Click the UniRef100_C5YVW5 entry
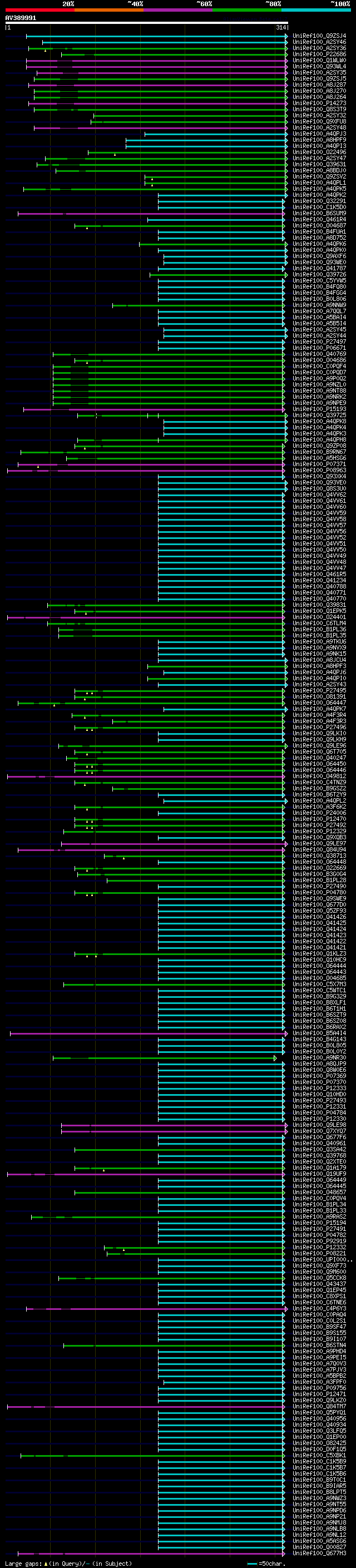This screenshot has width=356, height=1568. pos(319,280)
